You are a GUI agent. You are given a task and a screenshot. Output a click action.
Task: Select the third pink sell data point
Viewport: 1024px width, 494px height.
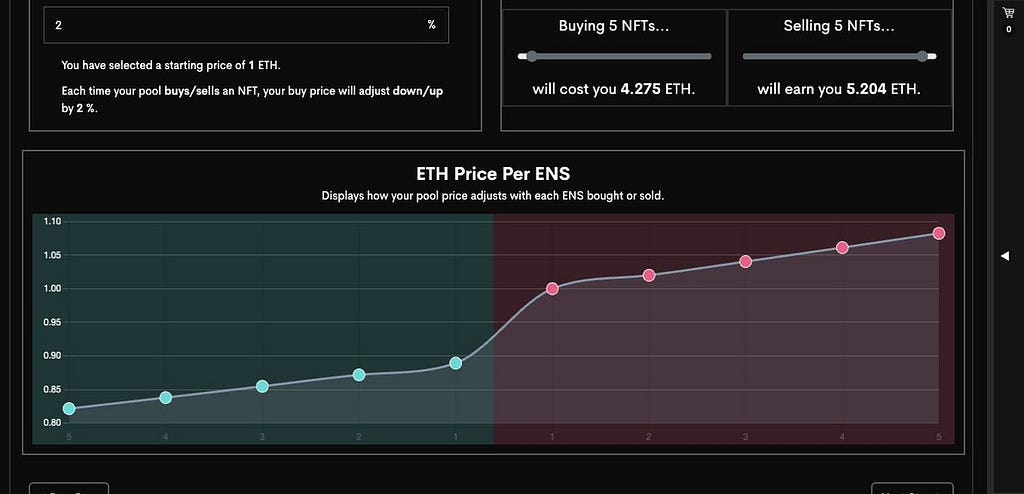pos(745,261)
